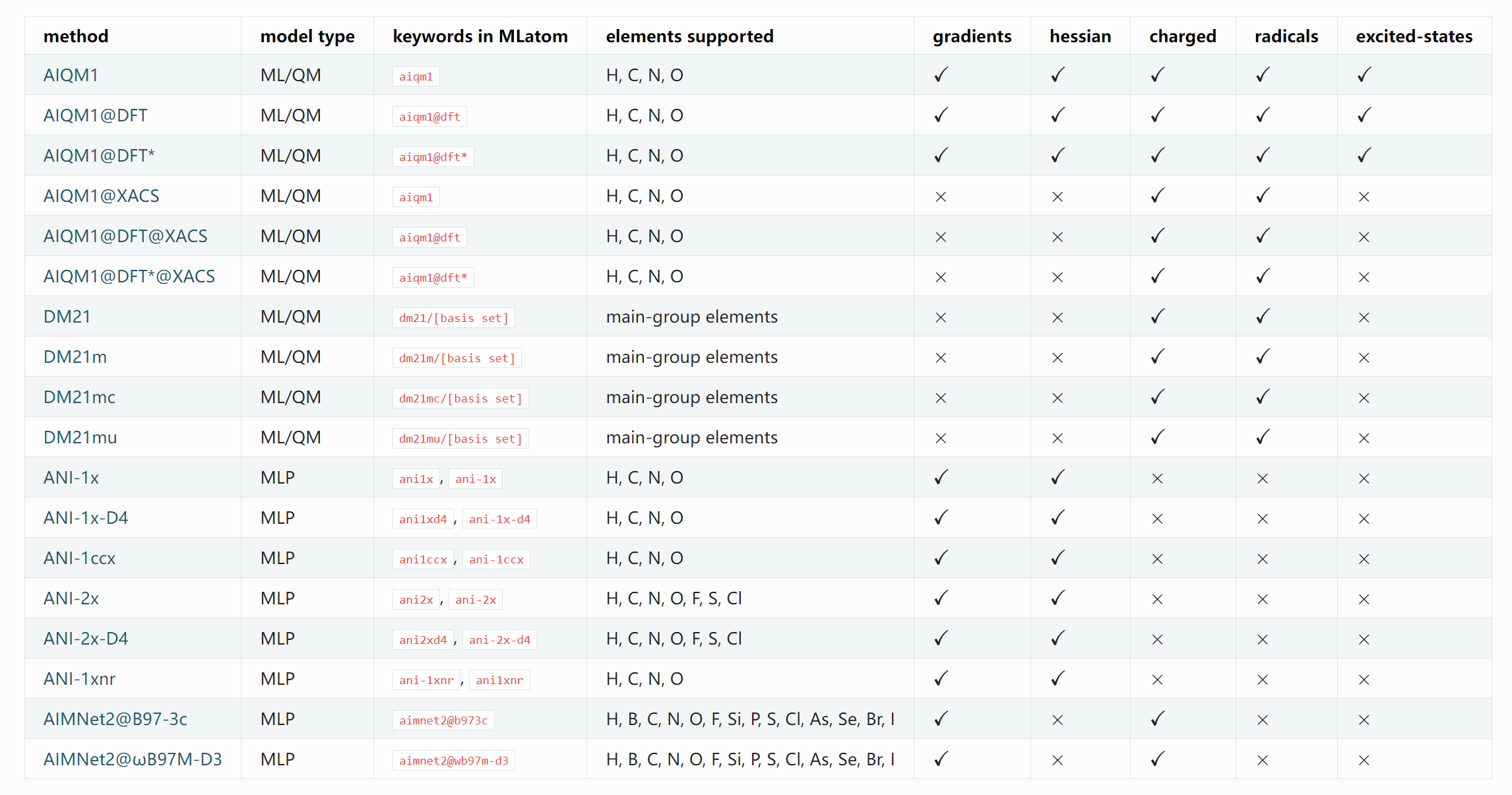
Task: Open the AIQM1@DFT@XACS method link
Action: point(125,236)
